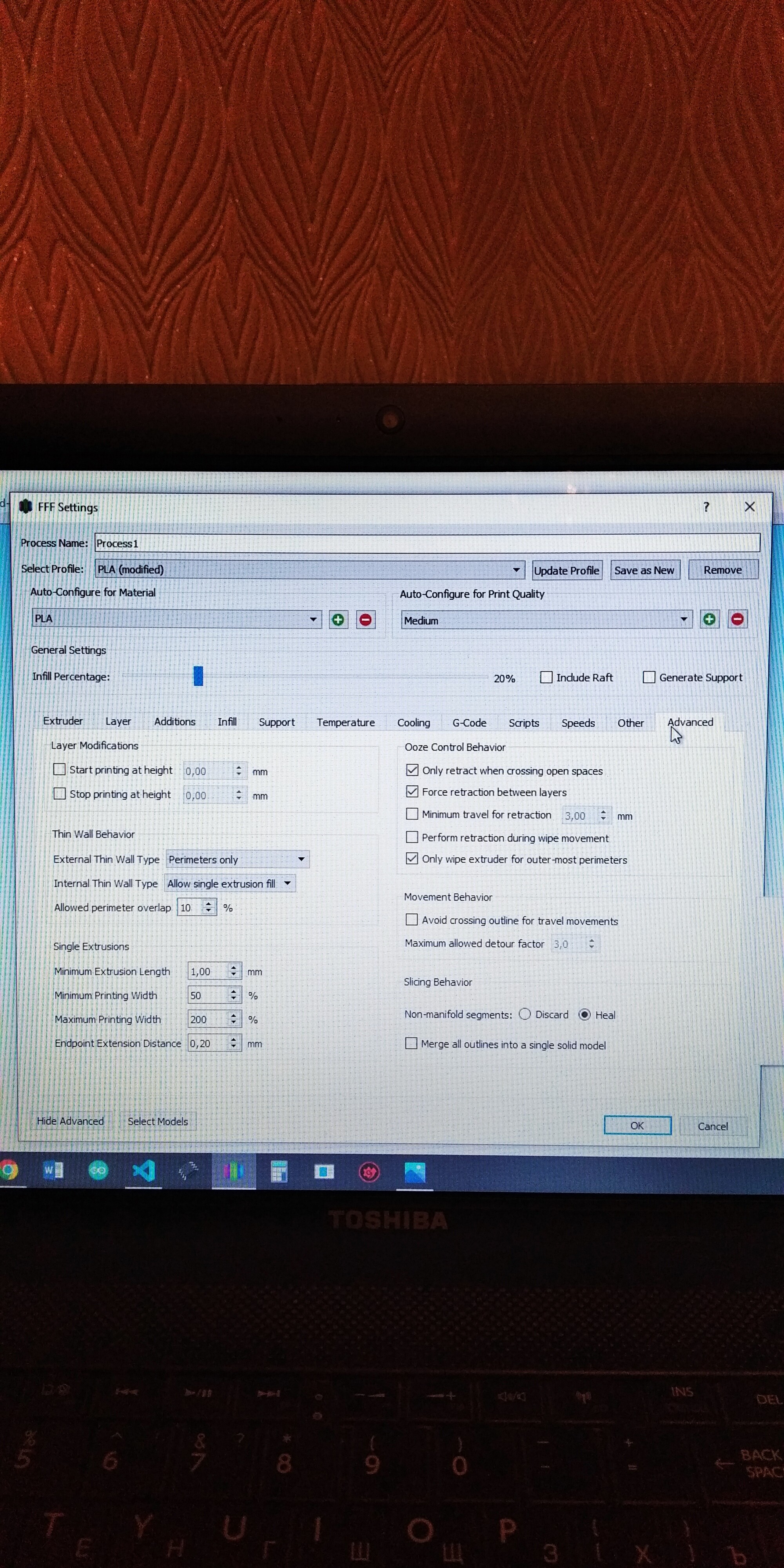784x1568 pixels.
Task: Open the Photos app in the taskbar
Action: coord(414,1172)
